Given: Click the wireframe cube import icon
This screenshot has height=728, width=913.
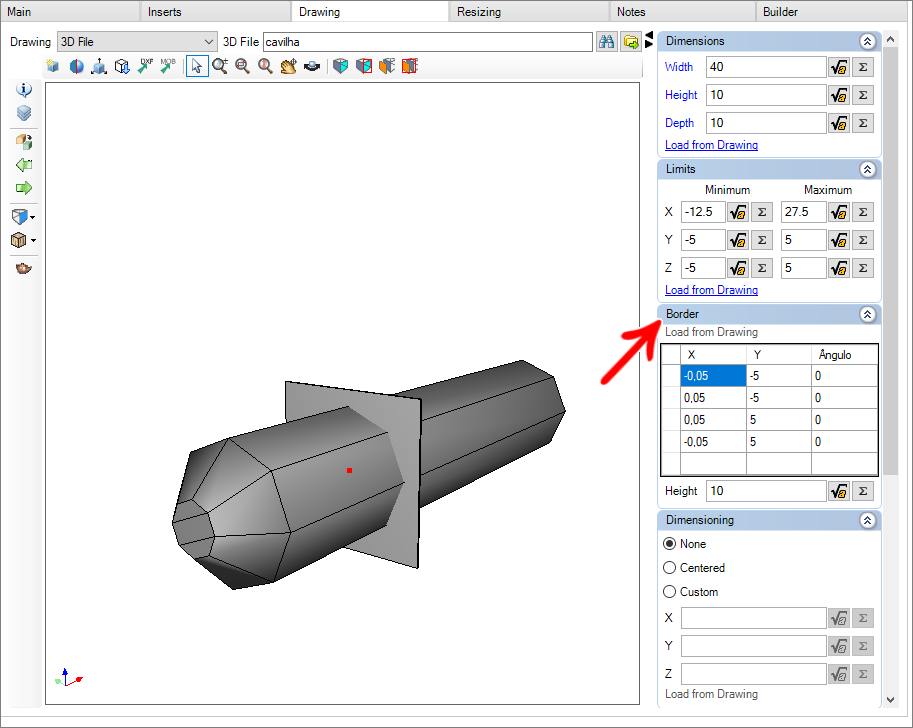Looking at the screenshot, I should coord(122,66).
